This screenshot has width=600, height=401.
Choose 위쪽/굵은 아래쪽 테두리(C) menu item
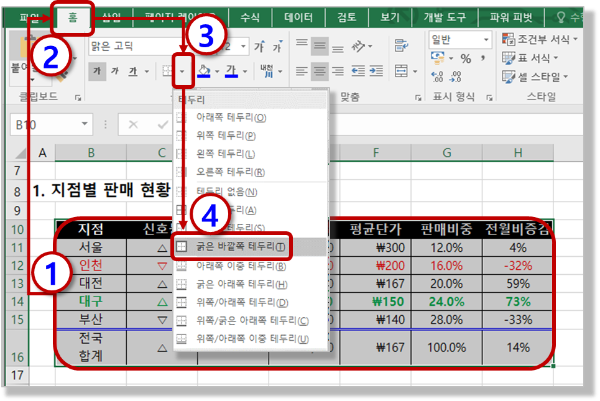(x=251, y=321)
